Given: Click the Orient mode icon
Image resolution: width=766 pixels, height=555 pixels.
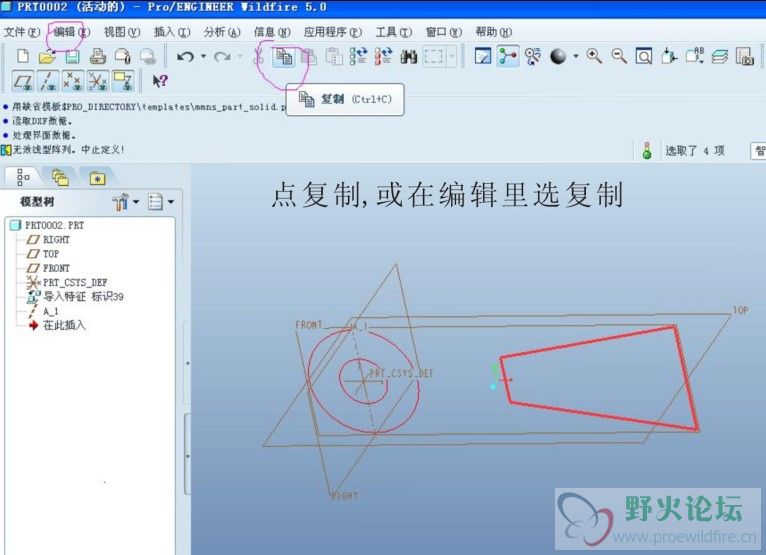Looking at the screenshot, I should click(533, 57).
